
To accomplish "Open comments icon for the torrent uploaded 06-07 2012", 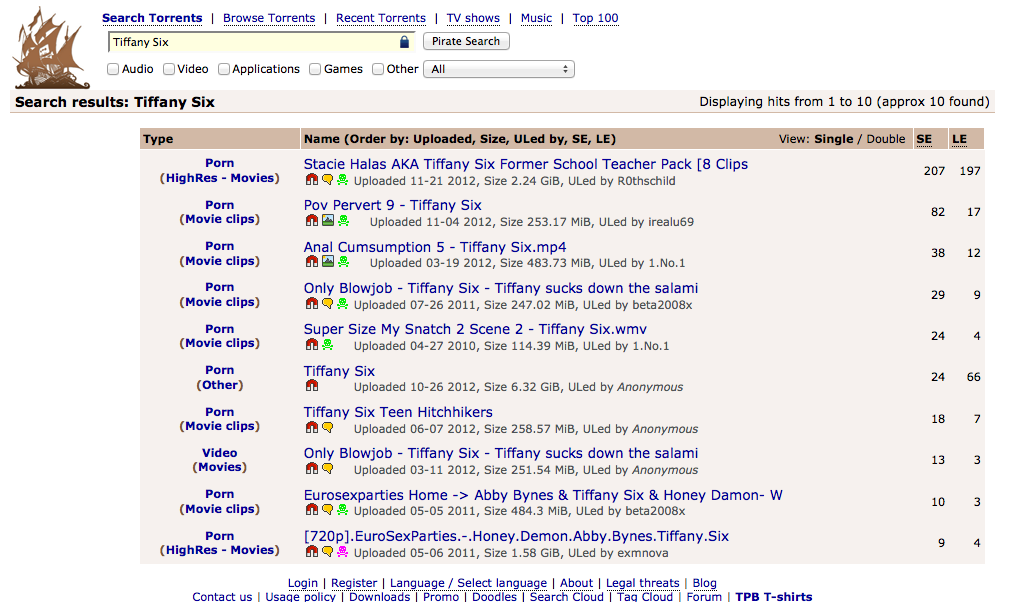I will point(328,428).
